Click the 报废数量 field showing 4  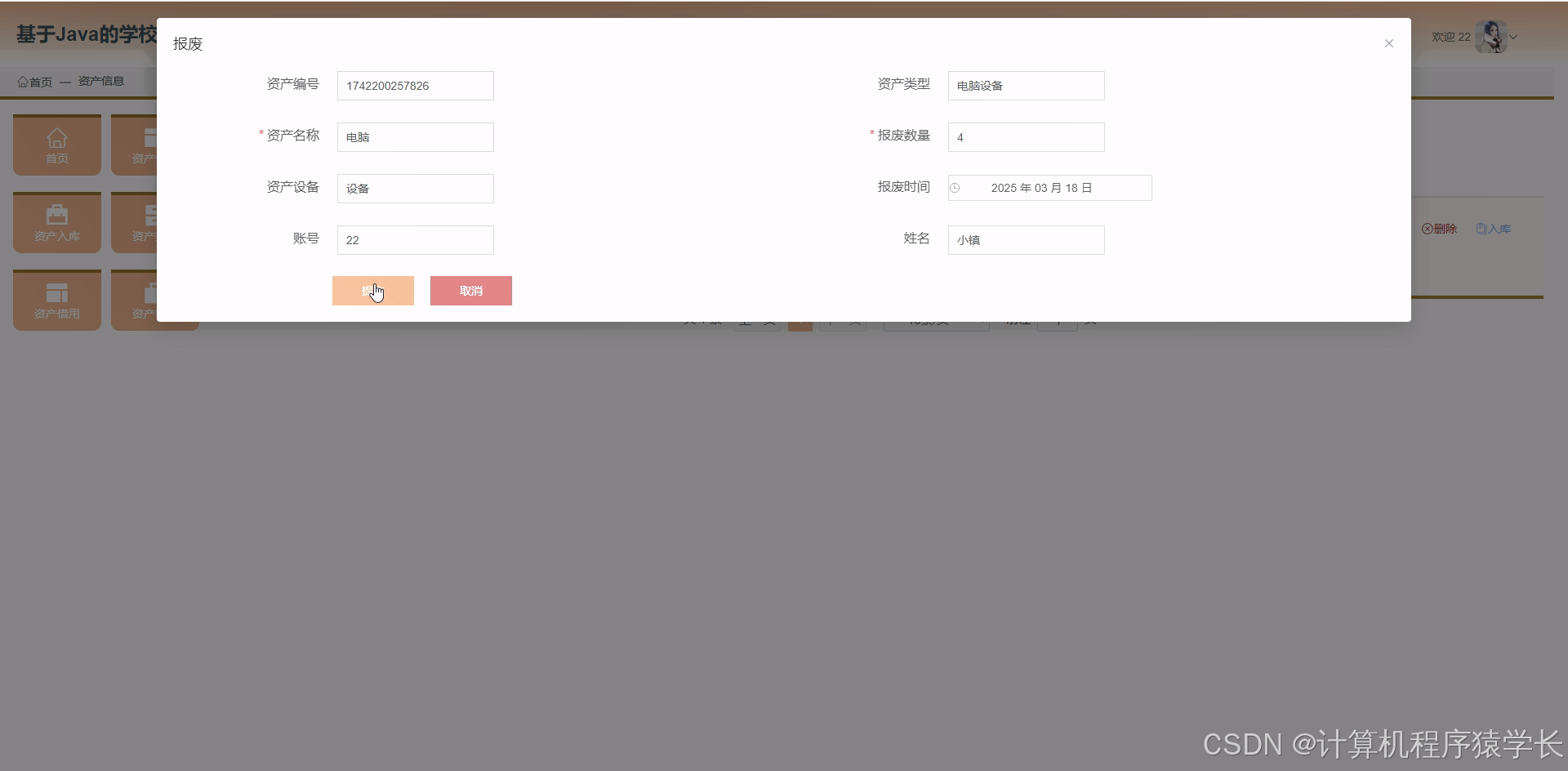tap(1025, 136)
